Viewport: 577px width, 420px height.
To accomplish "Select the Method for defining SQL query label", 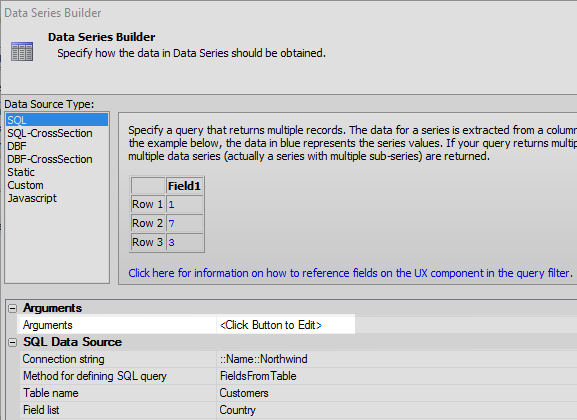I will 95,376.
